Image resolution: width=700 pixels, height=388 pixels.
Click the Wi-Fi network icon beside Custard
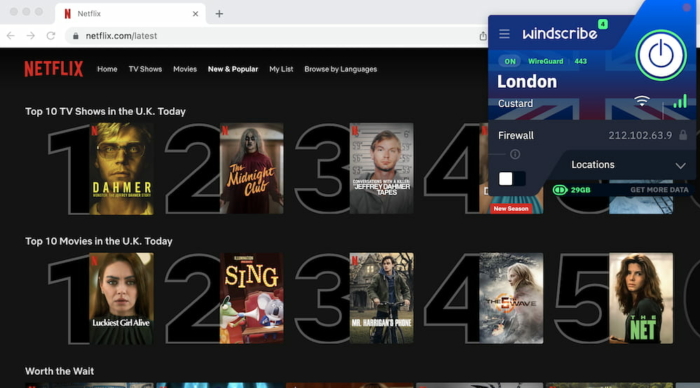click(x=642, y=101)
